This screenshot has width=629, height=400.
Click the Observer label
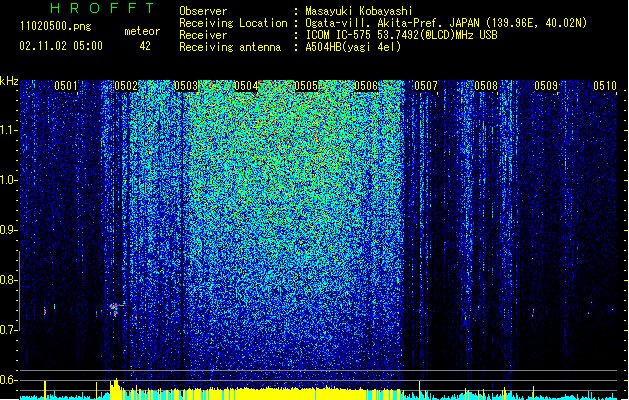(x=203, y=11)
